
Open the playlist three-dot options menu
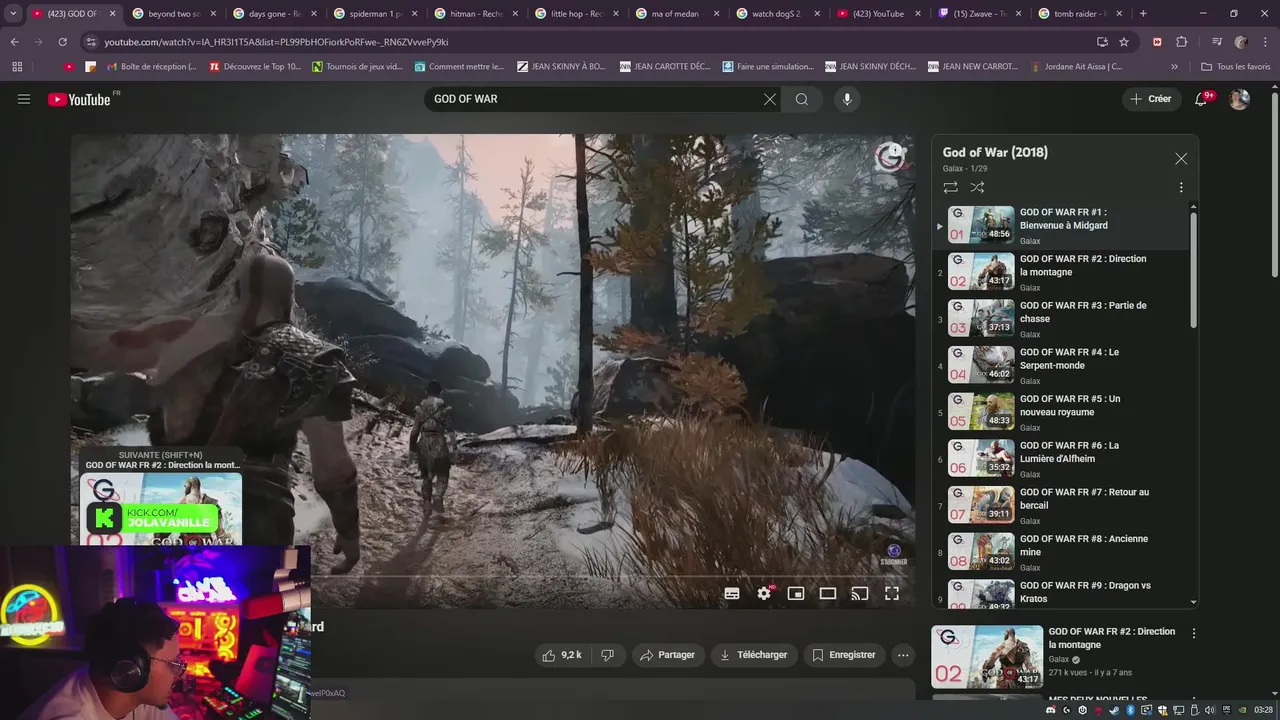(x=1181, y=187)
